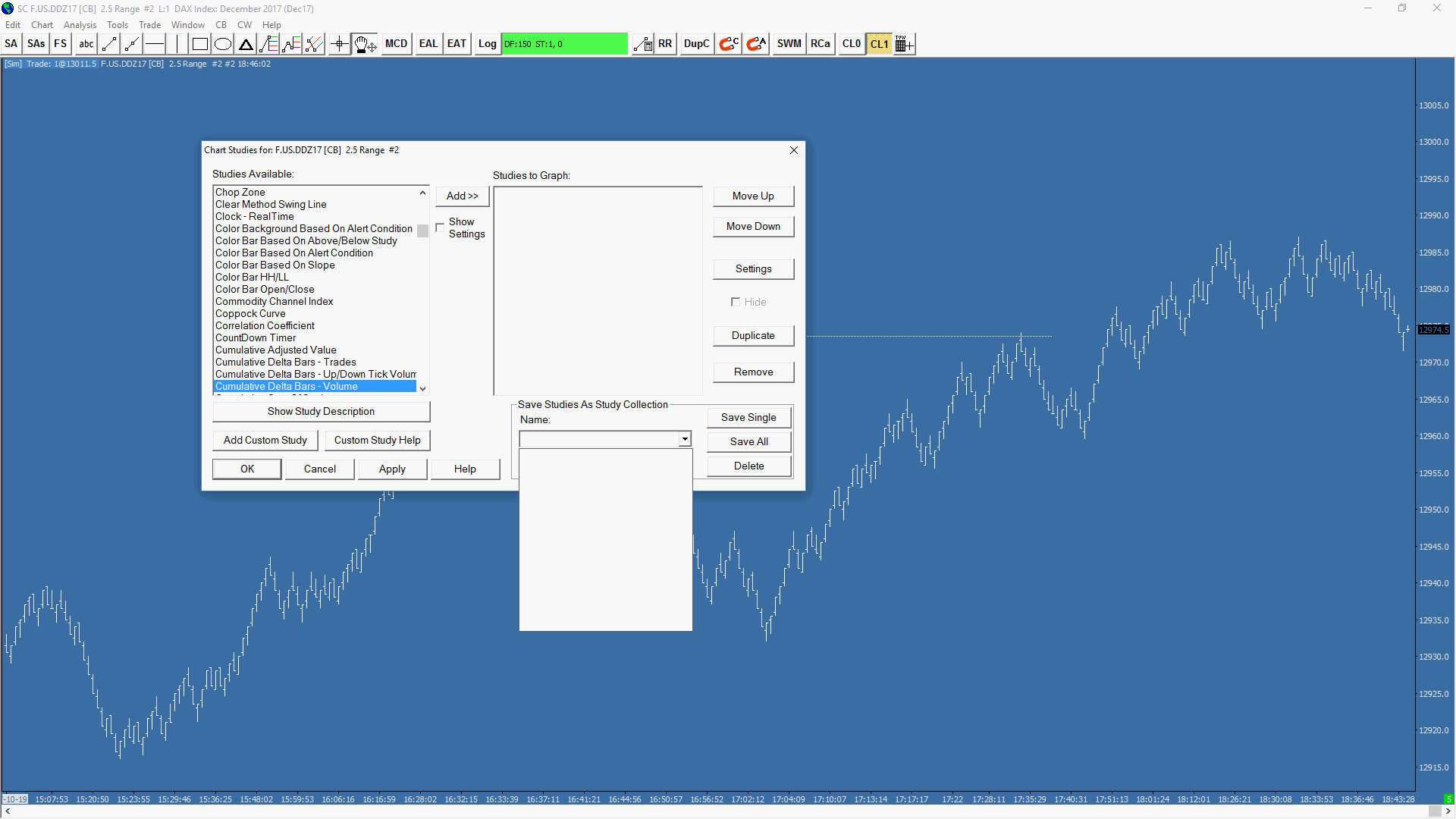Activate the hand pan tool
Screen dimensions: 1456x819
[x=364, y=44]
